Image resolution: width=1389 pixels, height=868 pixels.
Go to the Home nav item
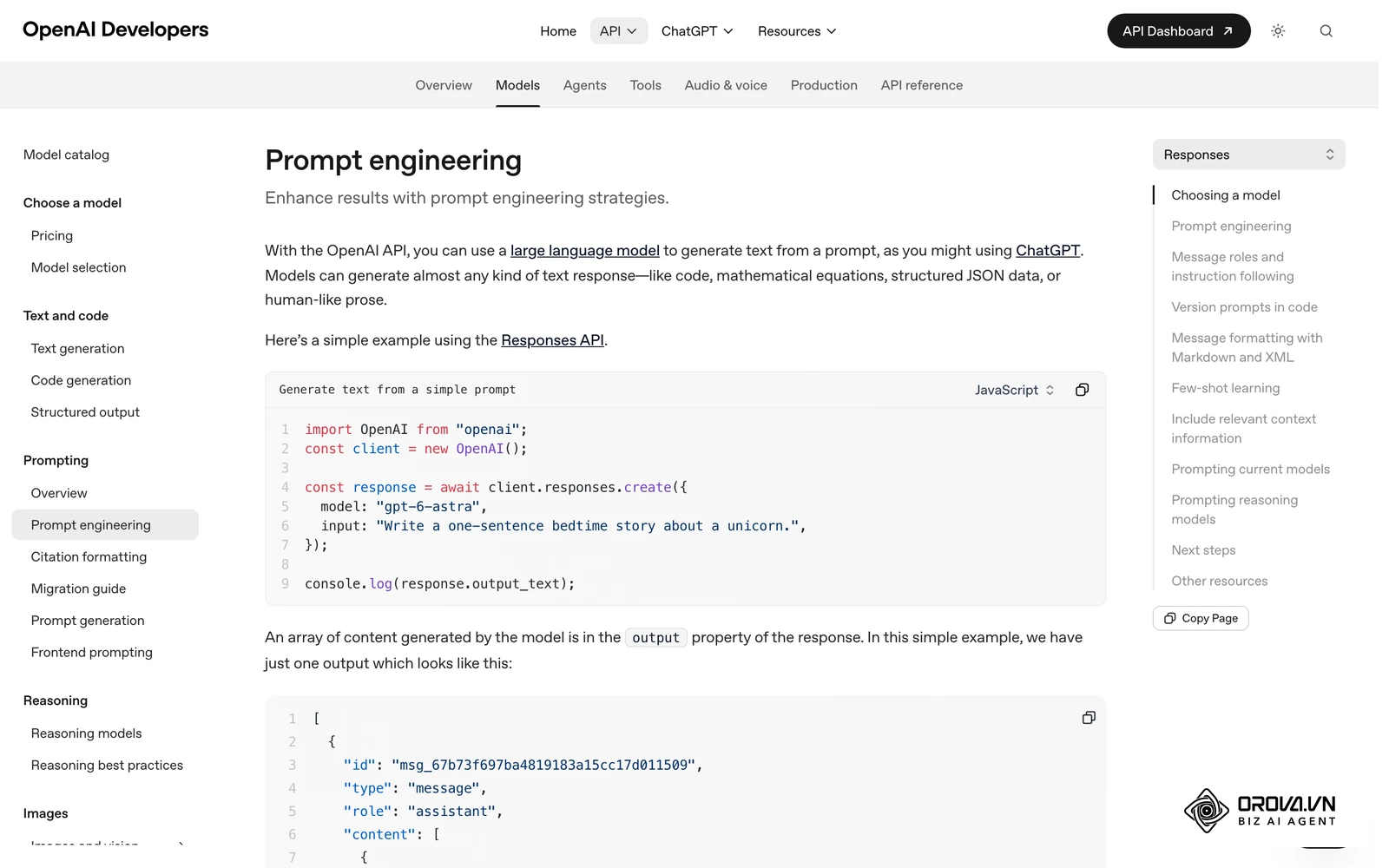(x=558, y=31)
